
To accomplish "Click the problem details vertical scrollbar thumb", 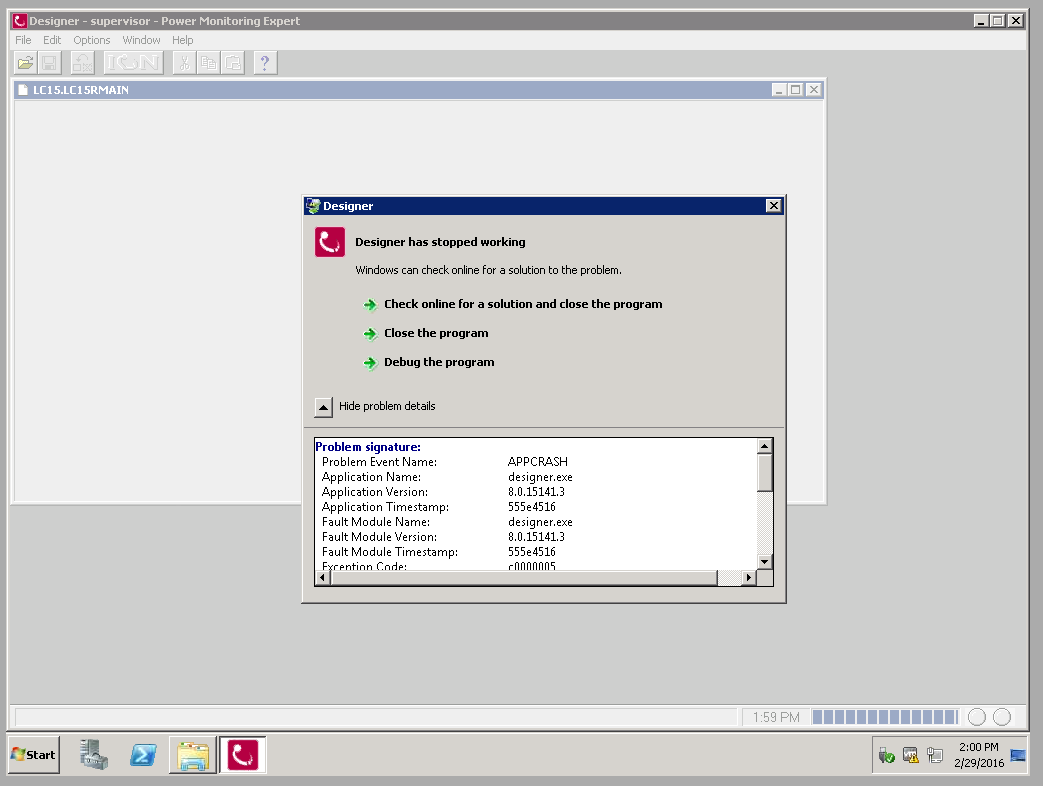I will pos(764,473).
